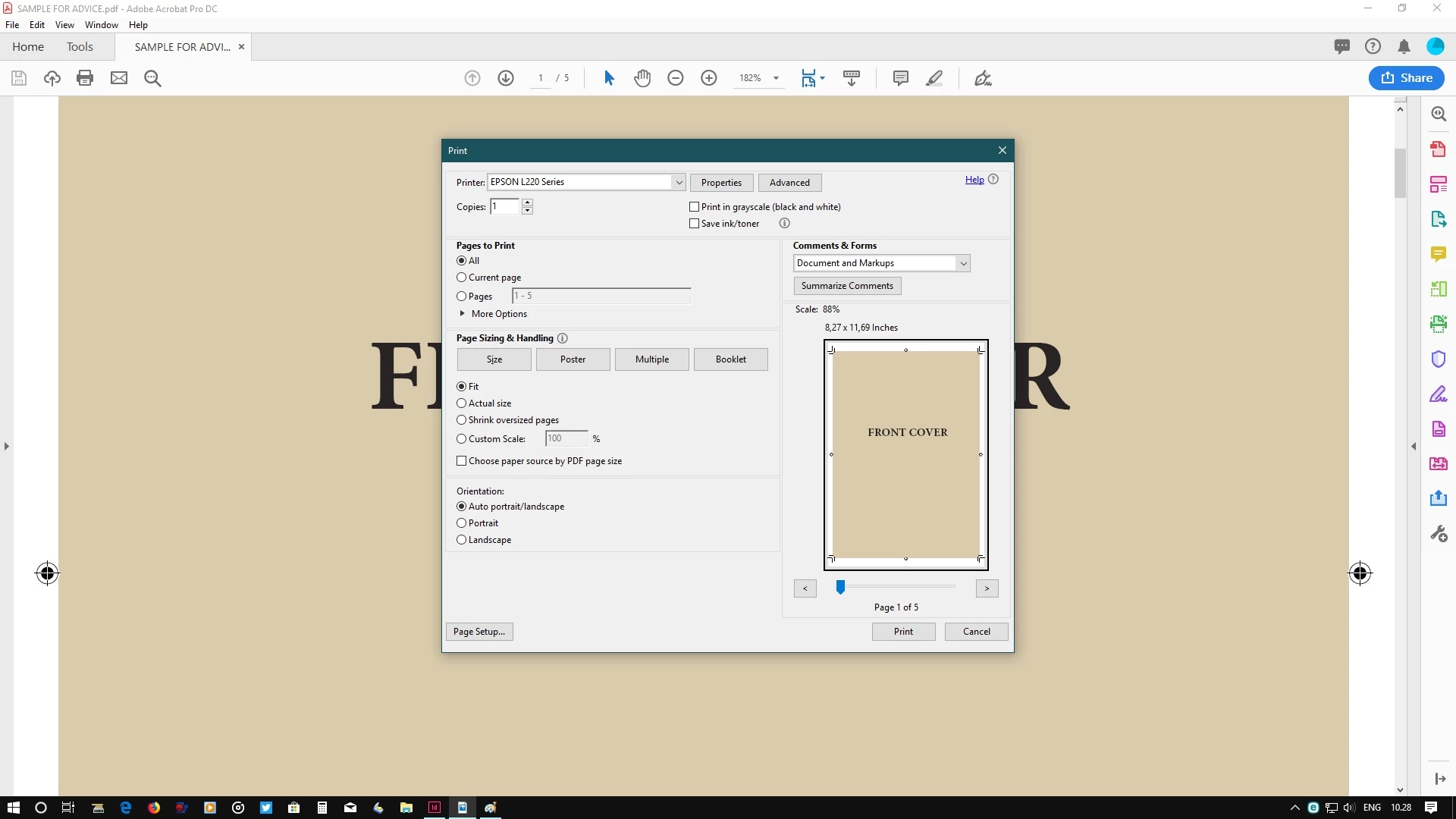This screenshot has height=819, width=1456.
Task: Open the sticky note comment tool
Action: (x=901, y=78)
